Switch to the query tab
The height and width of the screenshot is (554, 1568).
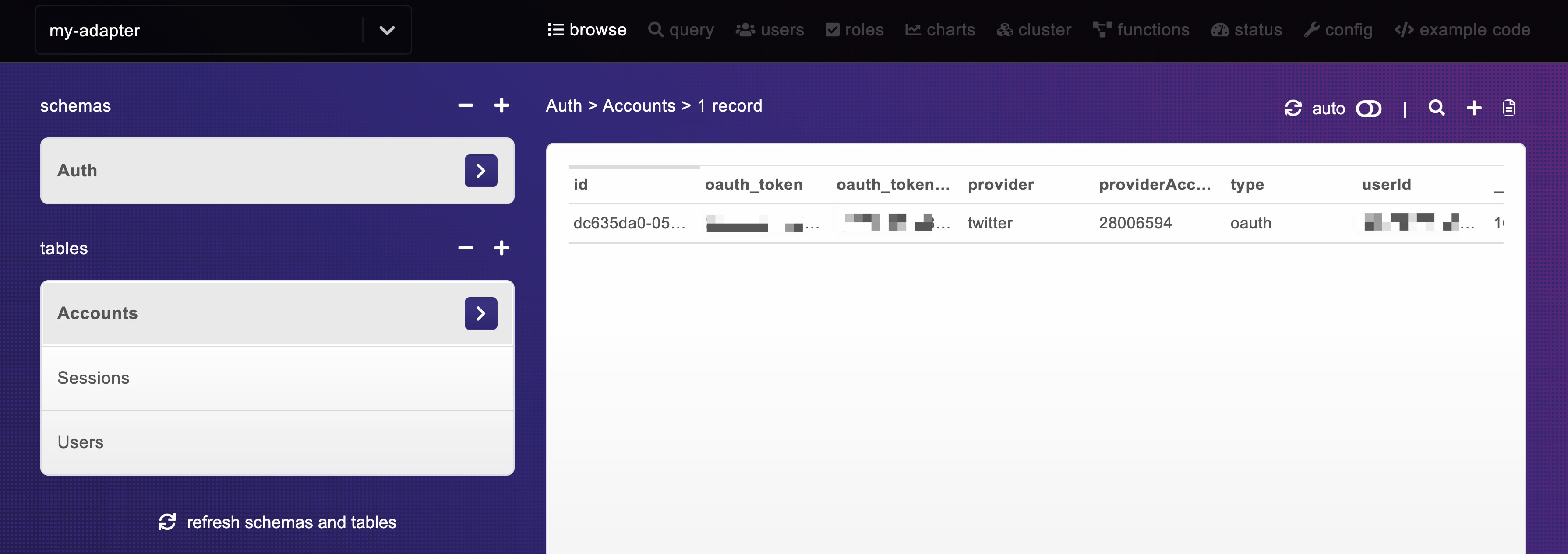click(681, 30)
